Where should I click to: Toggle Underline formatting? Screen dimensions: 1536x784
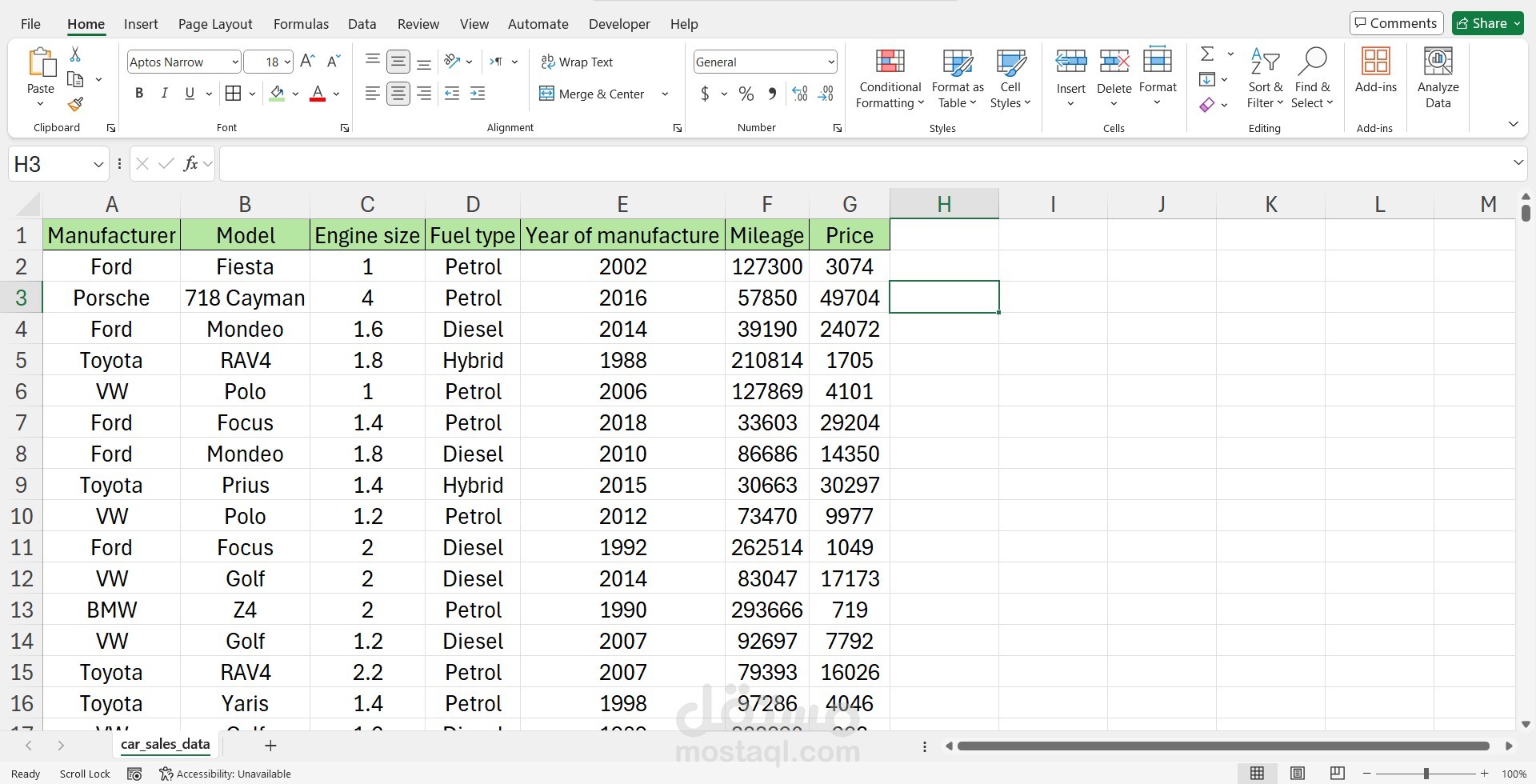click(190, 94)
